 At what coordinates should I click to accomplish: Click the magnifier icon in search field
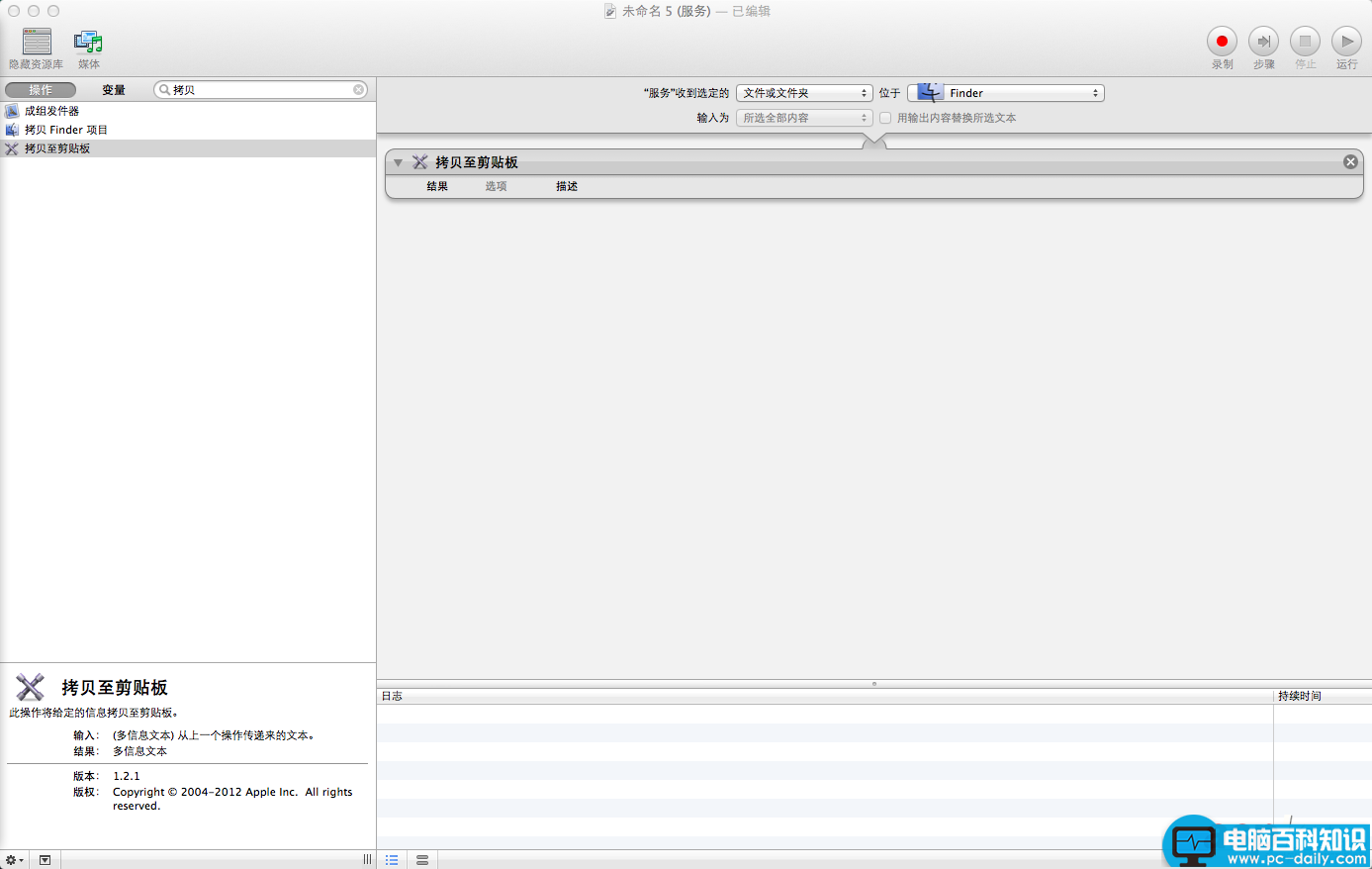[x=164, y=90]
